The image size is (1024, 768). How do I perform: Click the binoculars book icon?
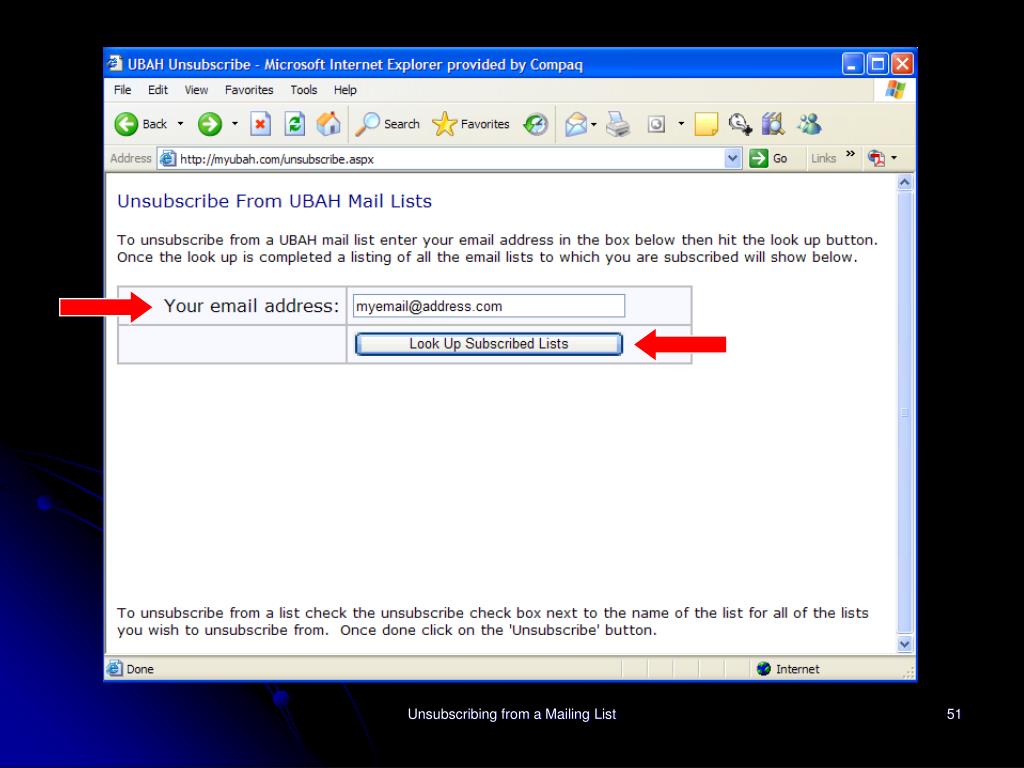773,124
